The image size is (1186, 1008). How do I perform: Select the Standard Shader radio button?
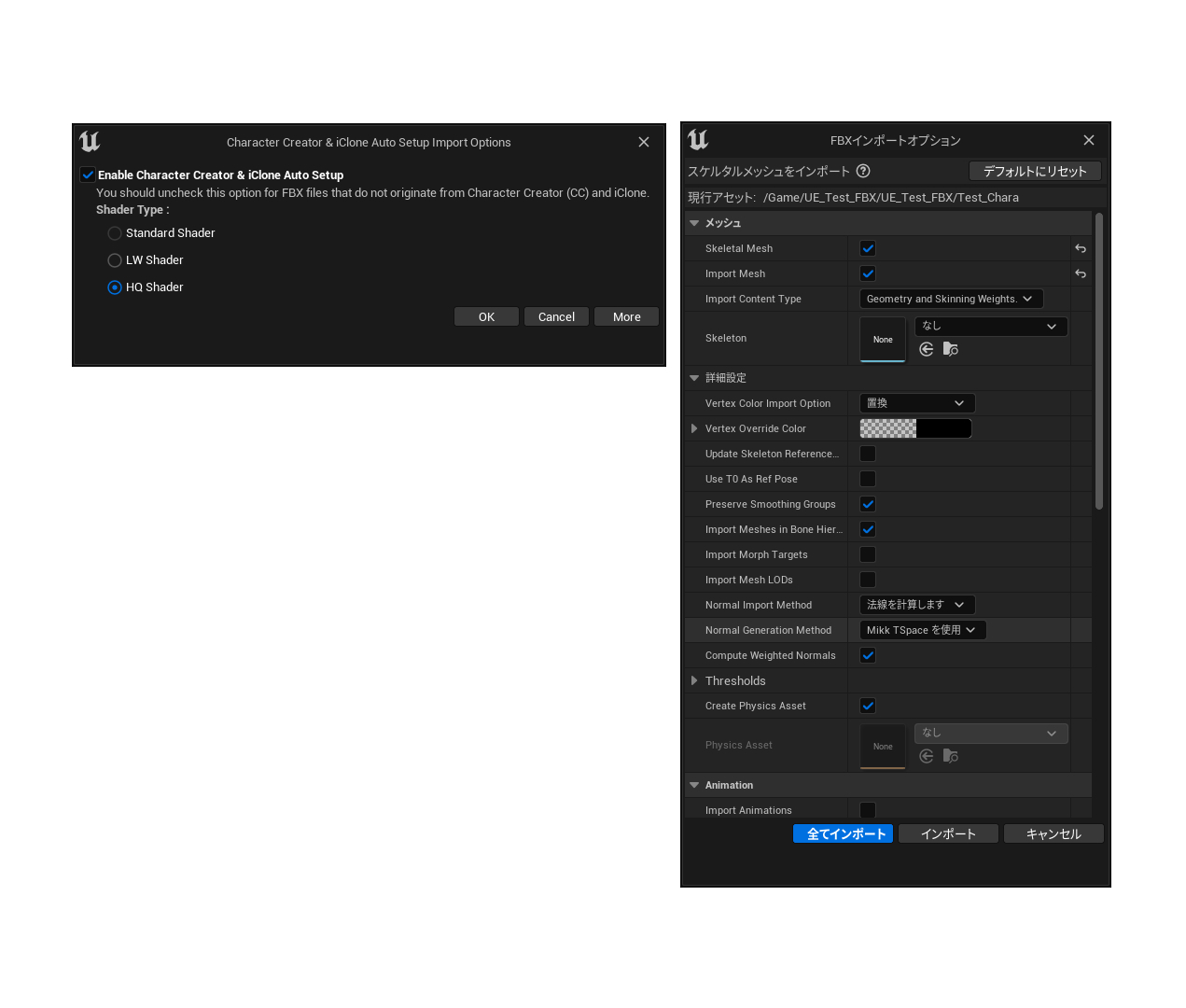114,233
